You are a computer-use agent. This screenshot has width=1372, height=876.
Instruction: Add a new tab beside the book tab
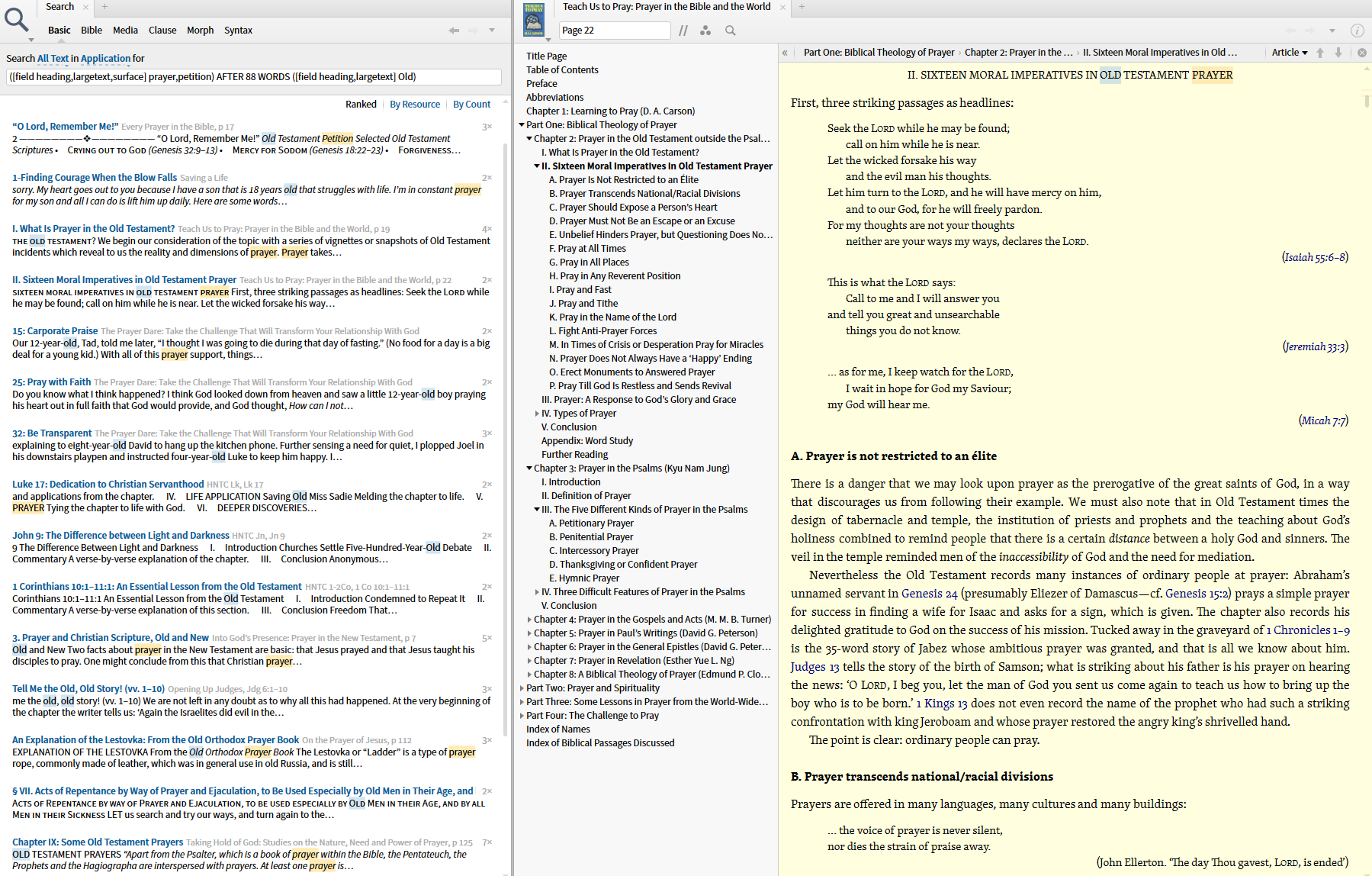[802, 7]
